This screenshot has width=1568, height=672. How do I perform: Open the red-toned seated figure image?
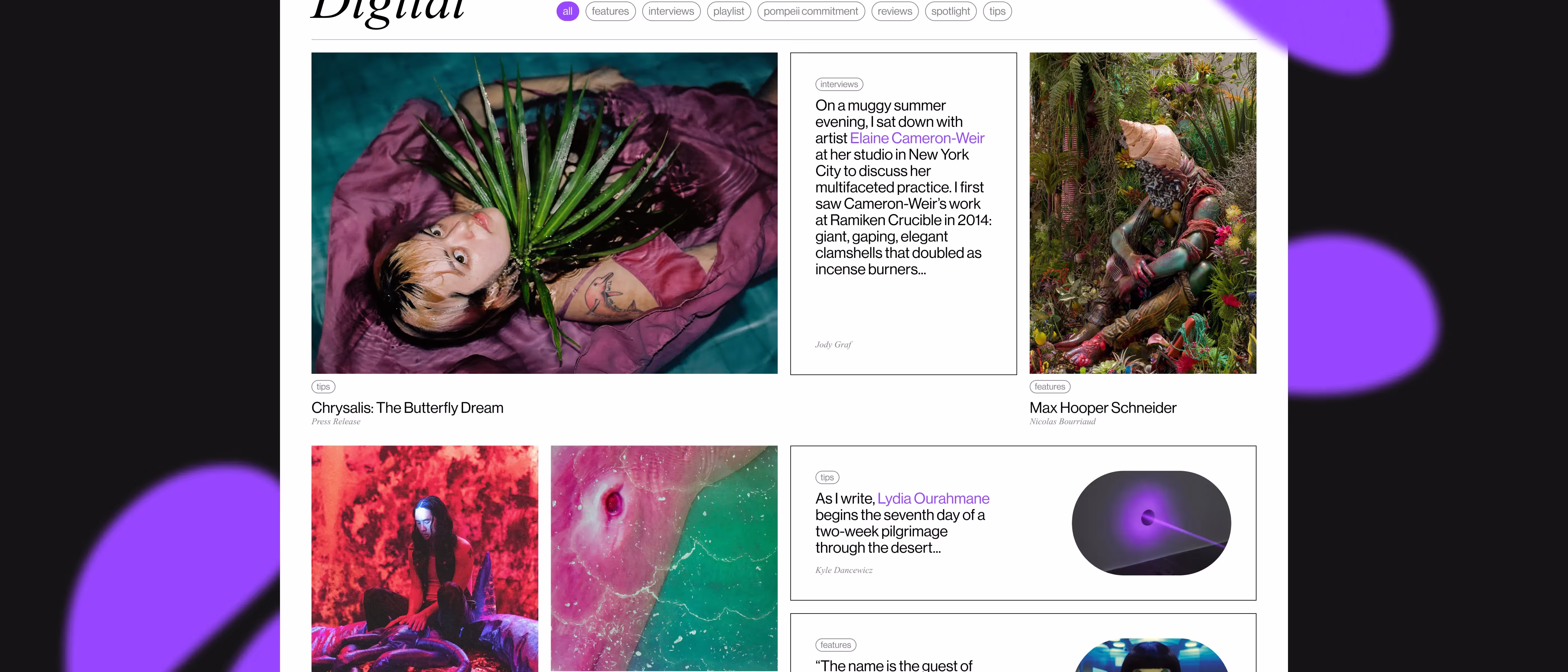[x=424, y=558]
